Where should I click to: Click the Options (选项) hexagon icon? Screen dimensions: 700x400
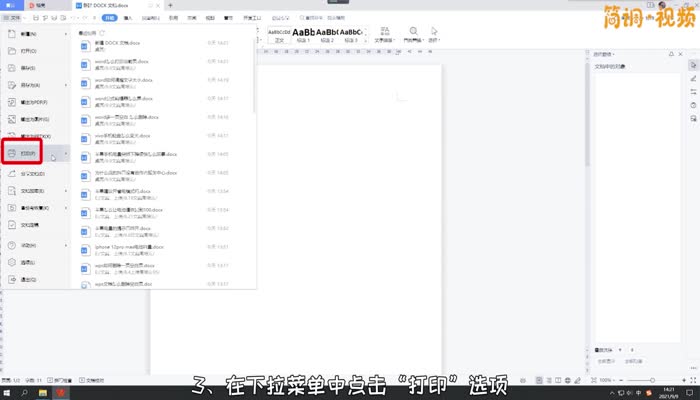click(12, 262)
